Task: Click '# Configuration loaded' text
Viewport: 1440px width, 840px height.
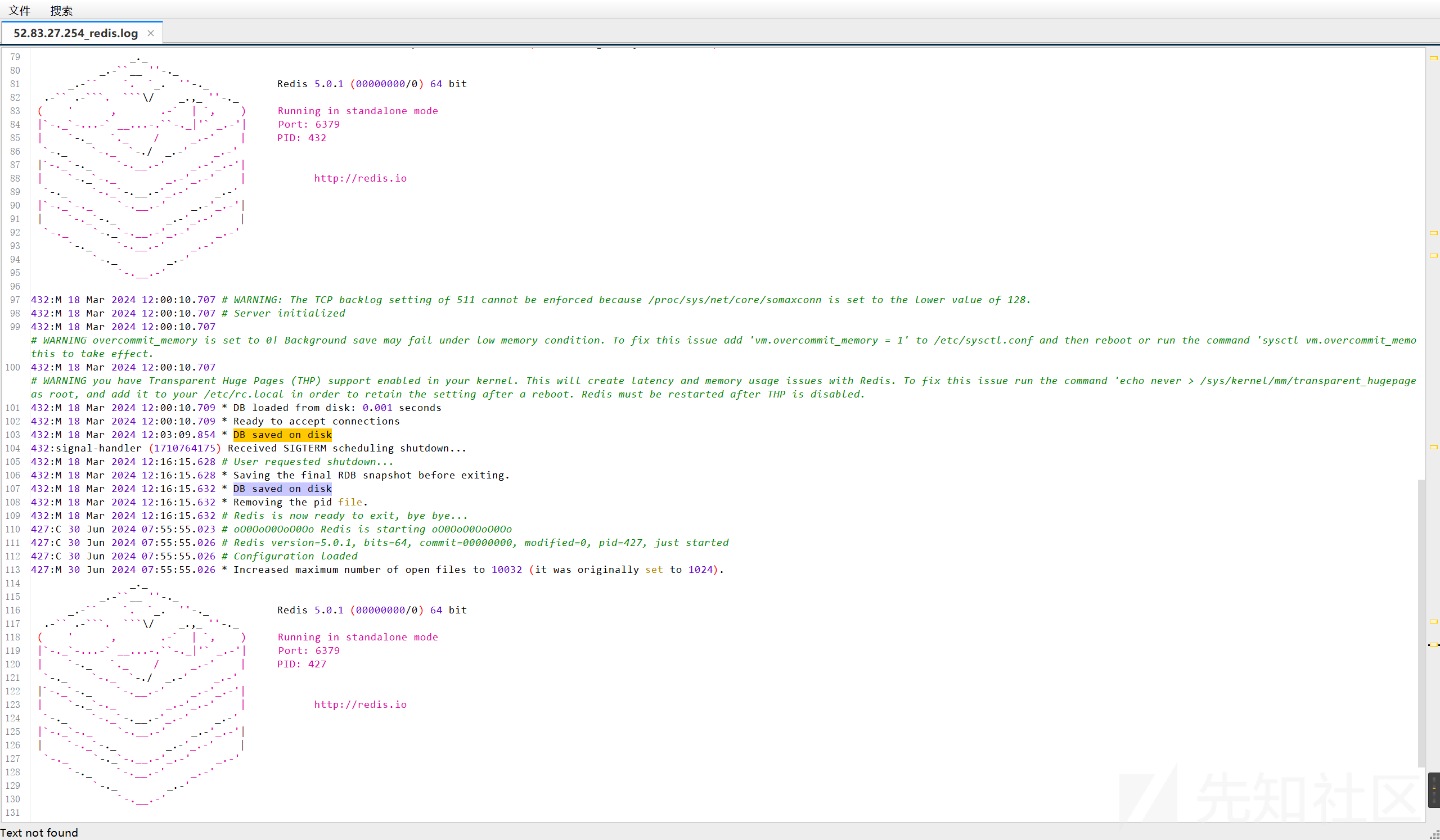Action: [x=290, y=556]
